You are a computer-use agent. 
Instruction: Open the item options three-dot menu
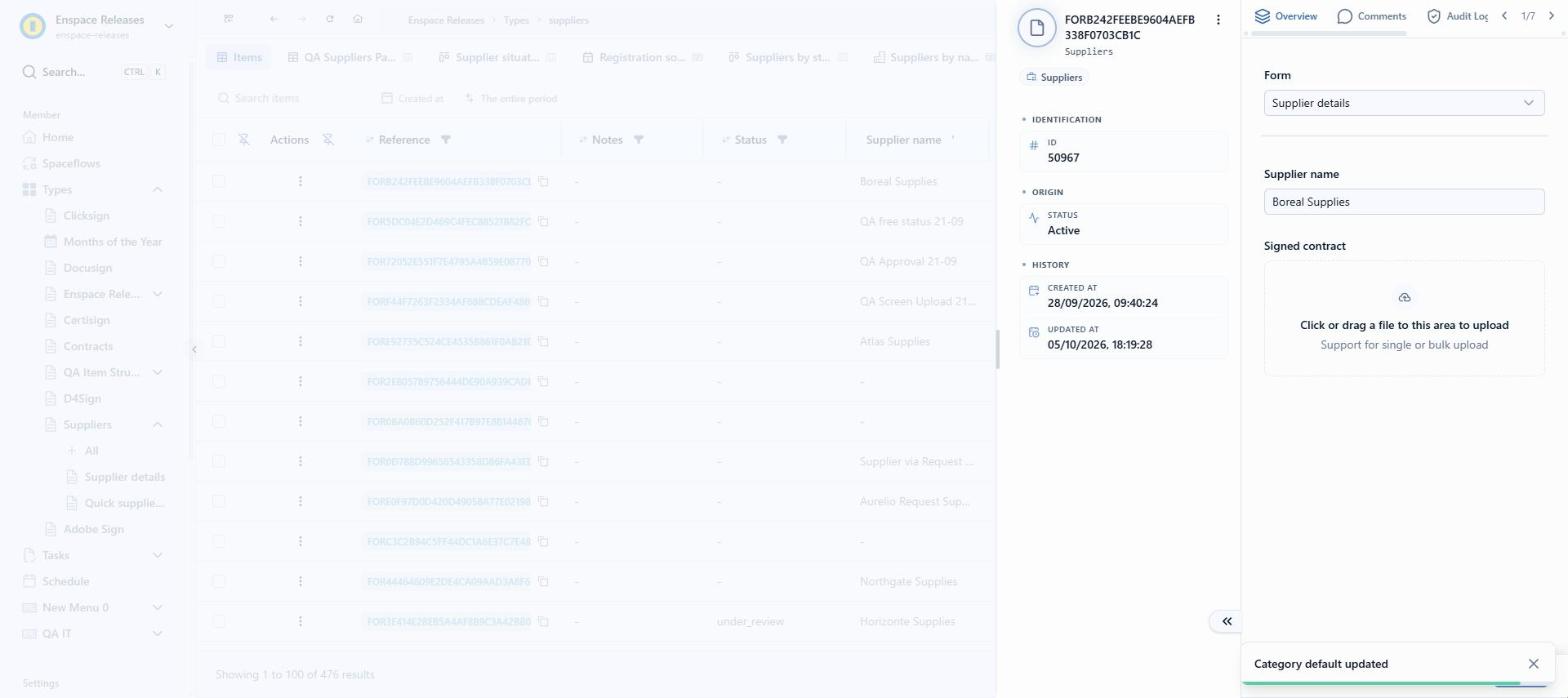1218,20
